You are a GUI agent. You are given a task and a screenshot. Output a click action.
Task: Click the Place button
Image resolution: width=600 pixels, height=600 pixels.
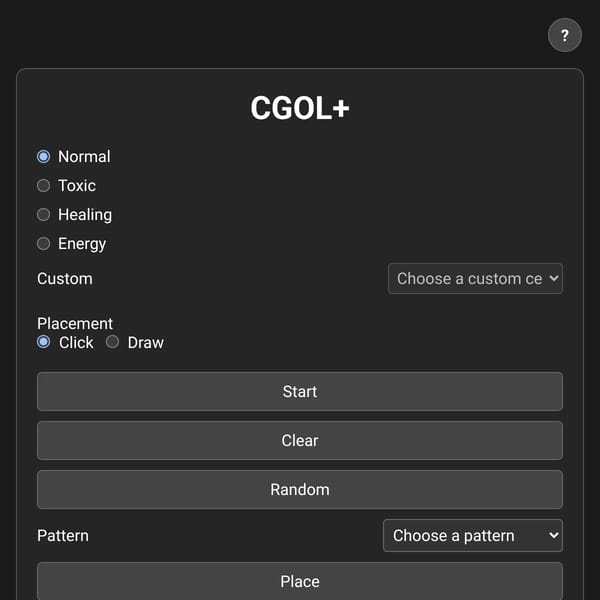(300, 581)
